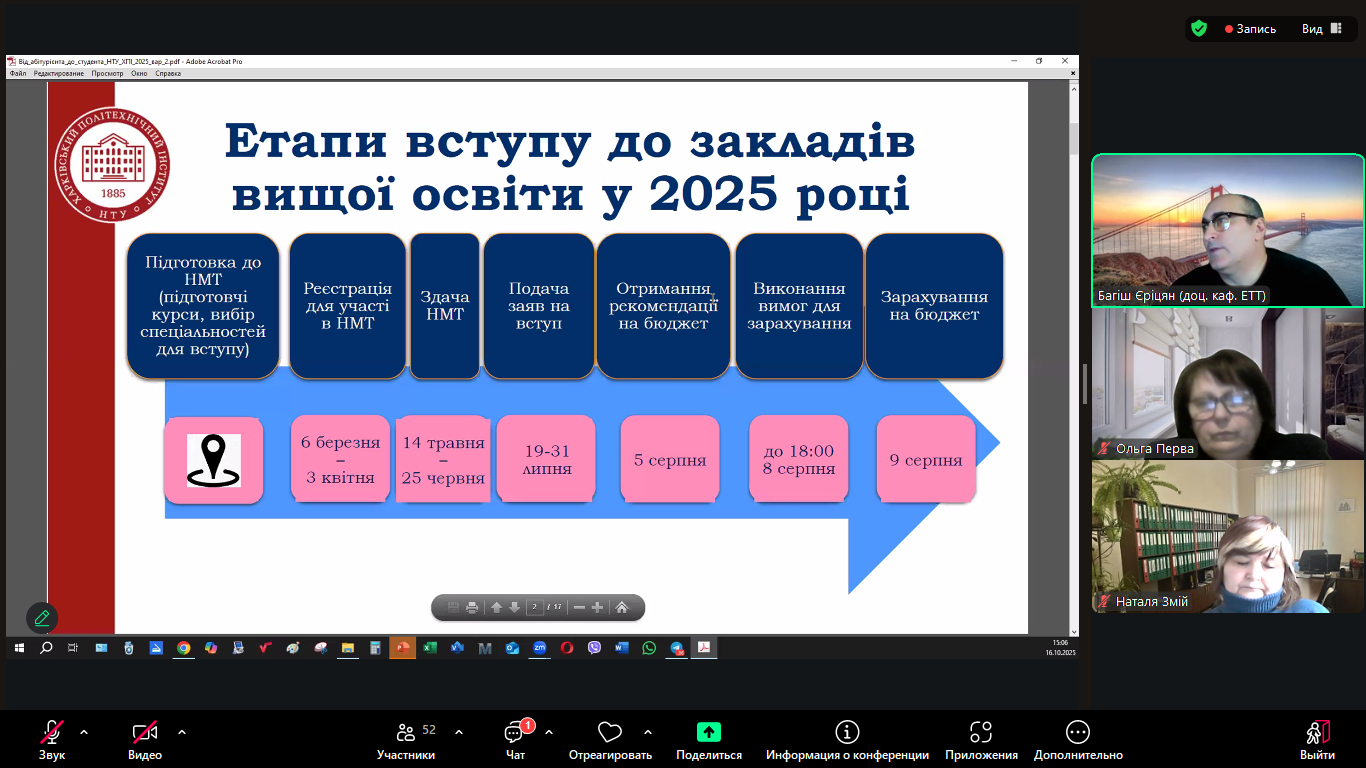Expand the arrow next to Участники
The image size is (1366, 768).
pos(459,732)
